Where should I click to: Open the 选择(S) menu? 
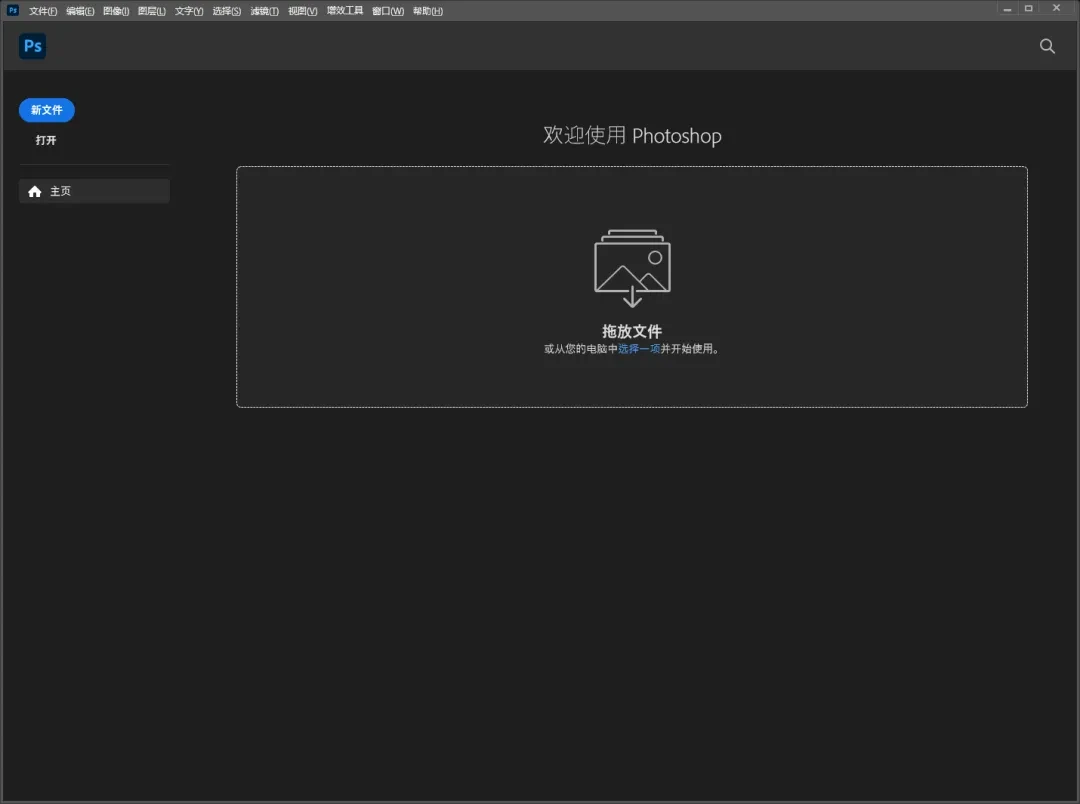(227, 11)
